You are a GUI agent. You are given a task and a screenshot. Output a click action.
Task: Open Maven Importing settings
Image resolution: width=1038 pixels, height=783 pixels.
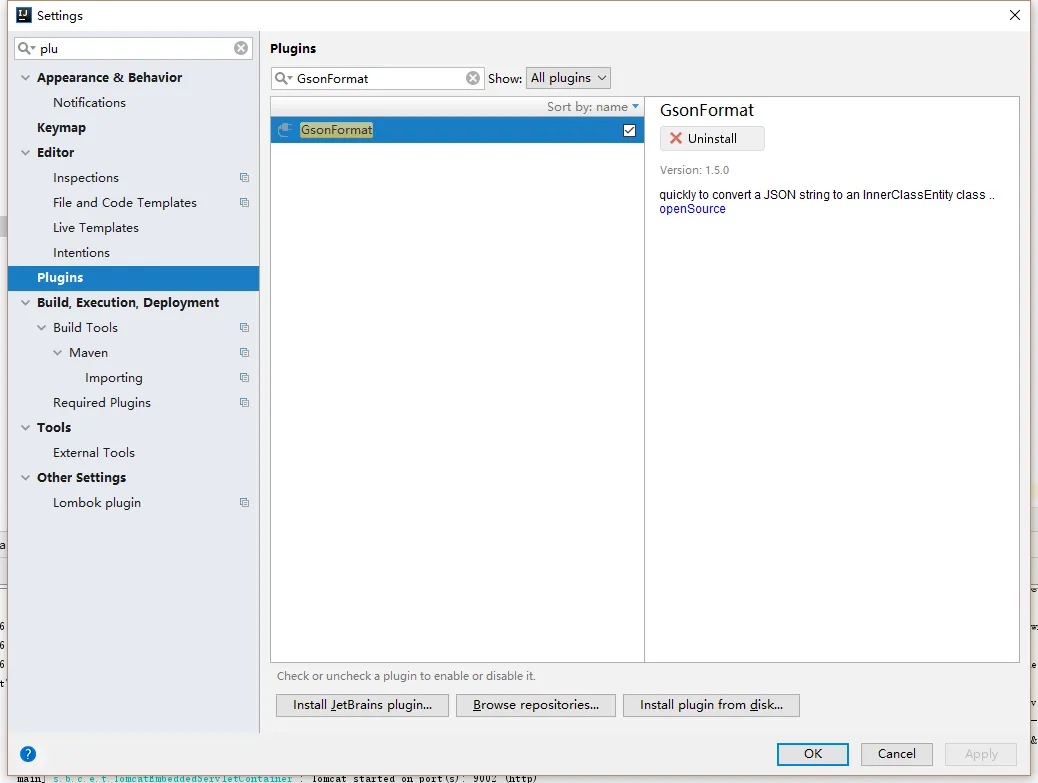(114, 378)
